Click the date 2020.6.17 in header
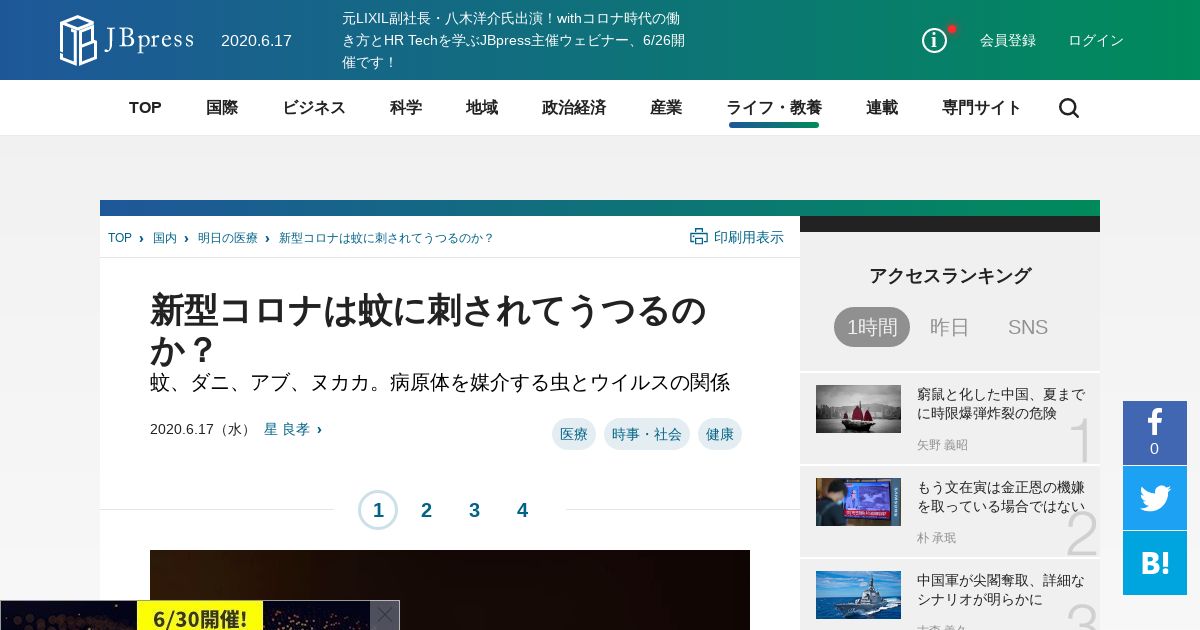 (256, 41)
